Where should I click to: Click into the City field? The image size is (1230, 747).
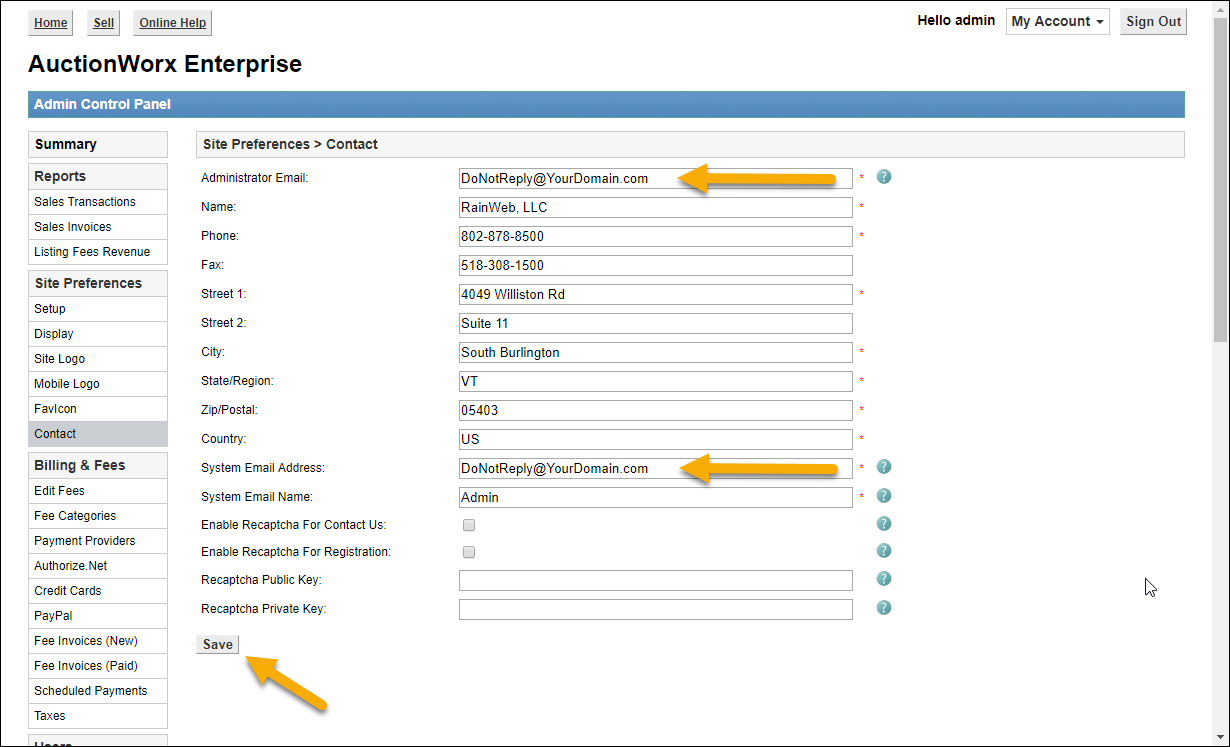656,352
